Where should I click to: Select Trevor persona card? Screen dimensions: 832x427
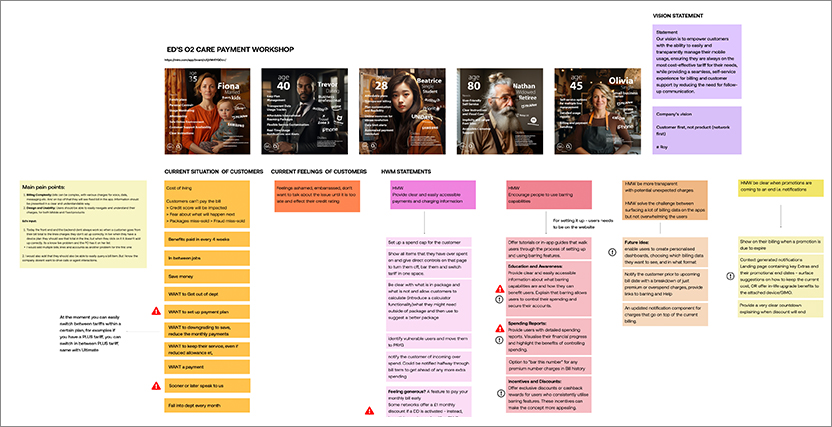[305, 111]
